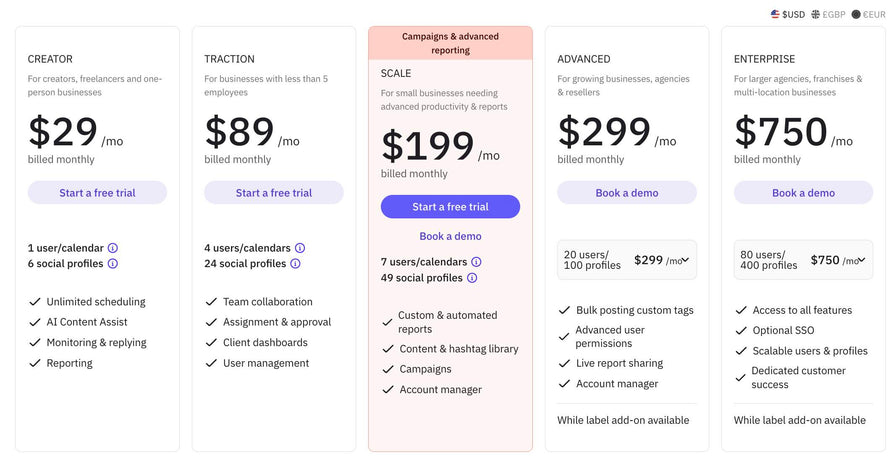Switch currency to GBP
896x462 pixels.
[828, 14]
